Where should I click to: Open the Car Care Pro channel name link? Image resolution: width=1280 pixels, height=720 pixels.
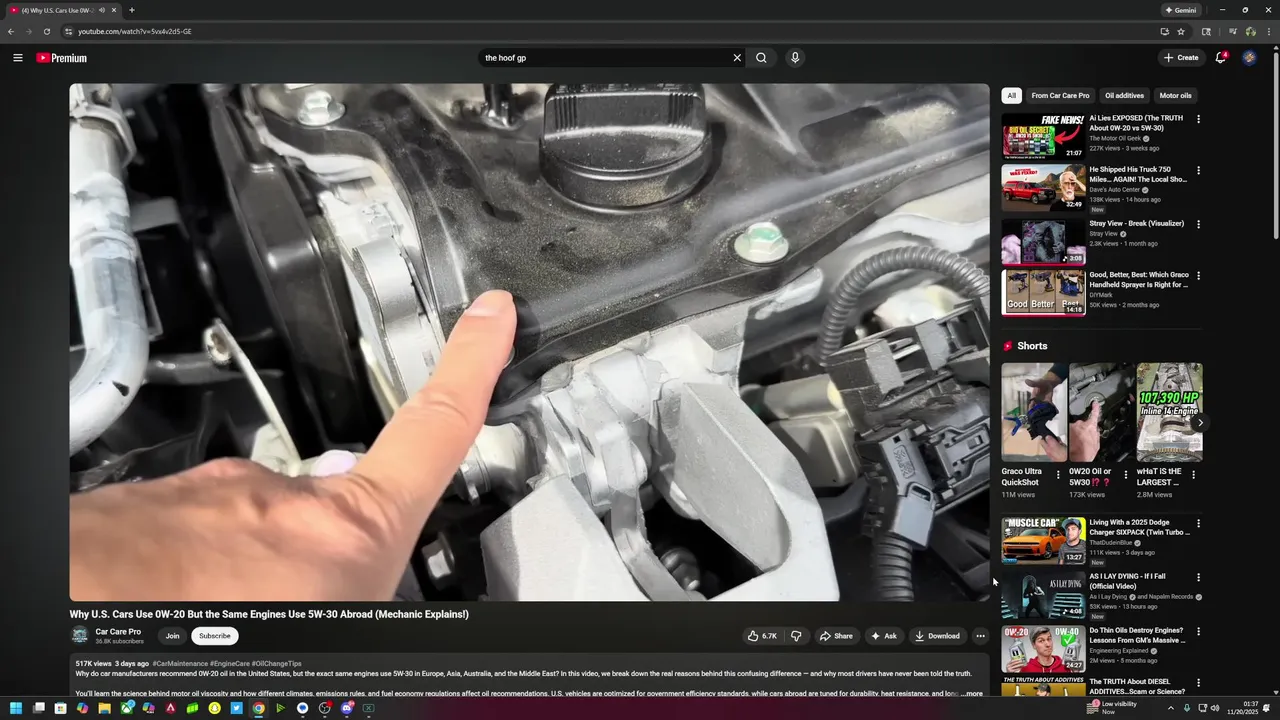pyautogui.click(x=118, y=632)
